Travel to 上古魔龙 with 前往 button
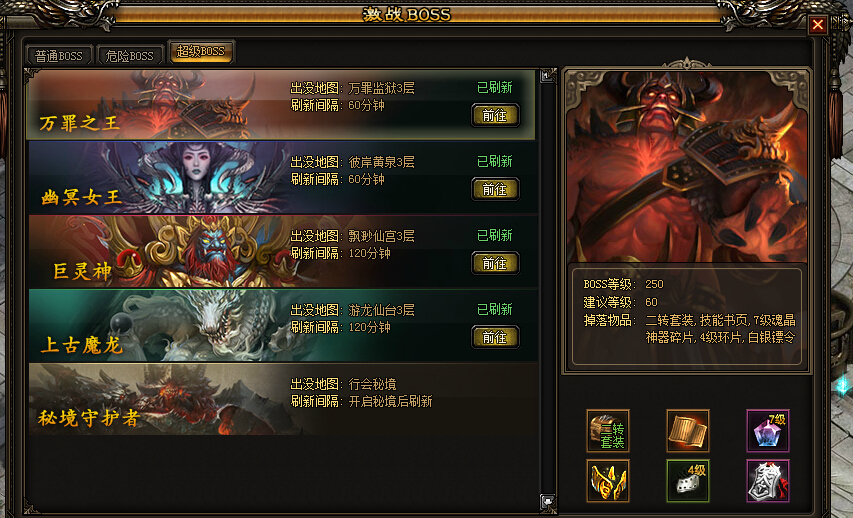The width and height of the screenshot is (853, 518). point(495,337)
